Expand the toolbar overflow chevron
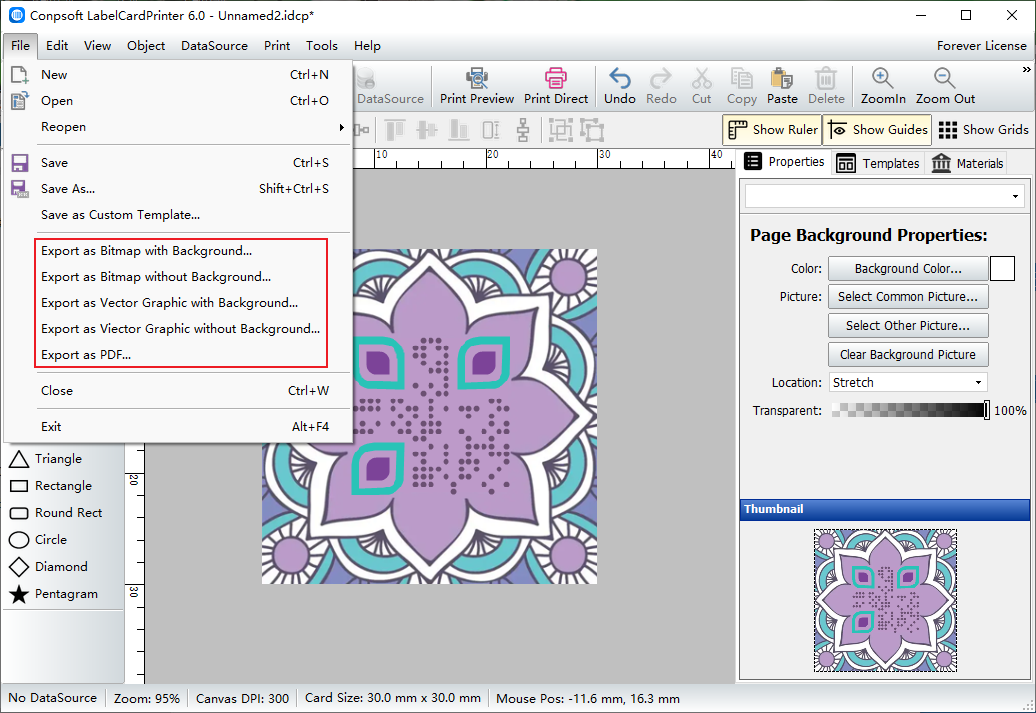The image size is (1036, 713). point(1026,69)
